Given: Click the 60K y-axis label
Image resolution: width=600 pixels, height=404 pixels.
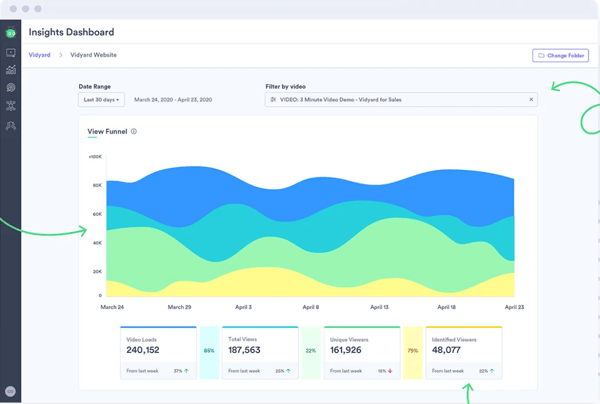Looking at the screenshot, I should point(97,214).
